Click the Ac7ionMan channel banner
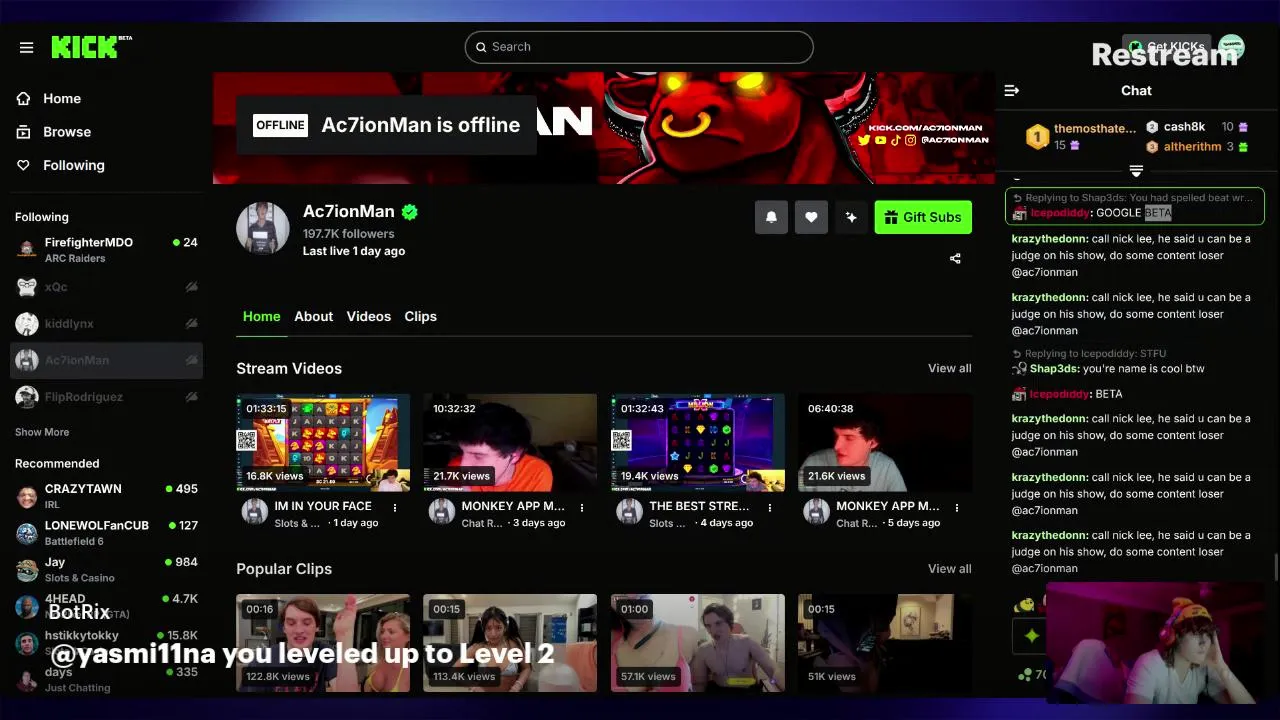This screenshot has width=1280, height=720. [604, 128]
